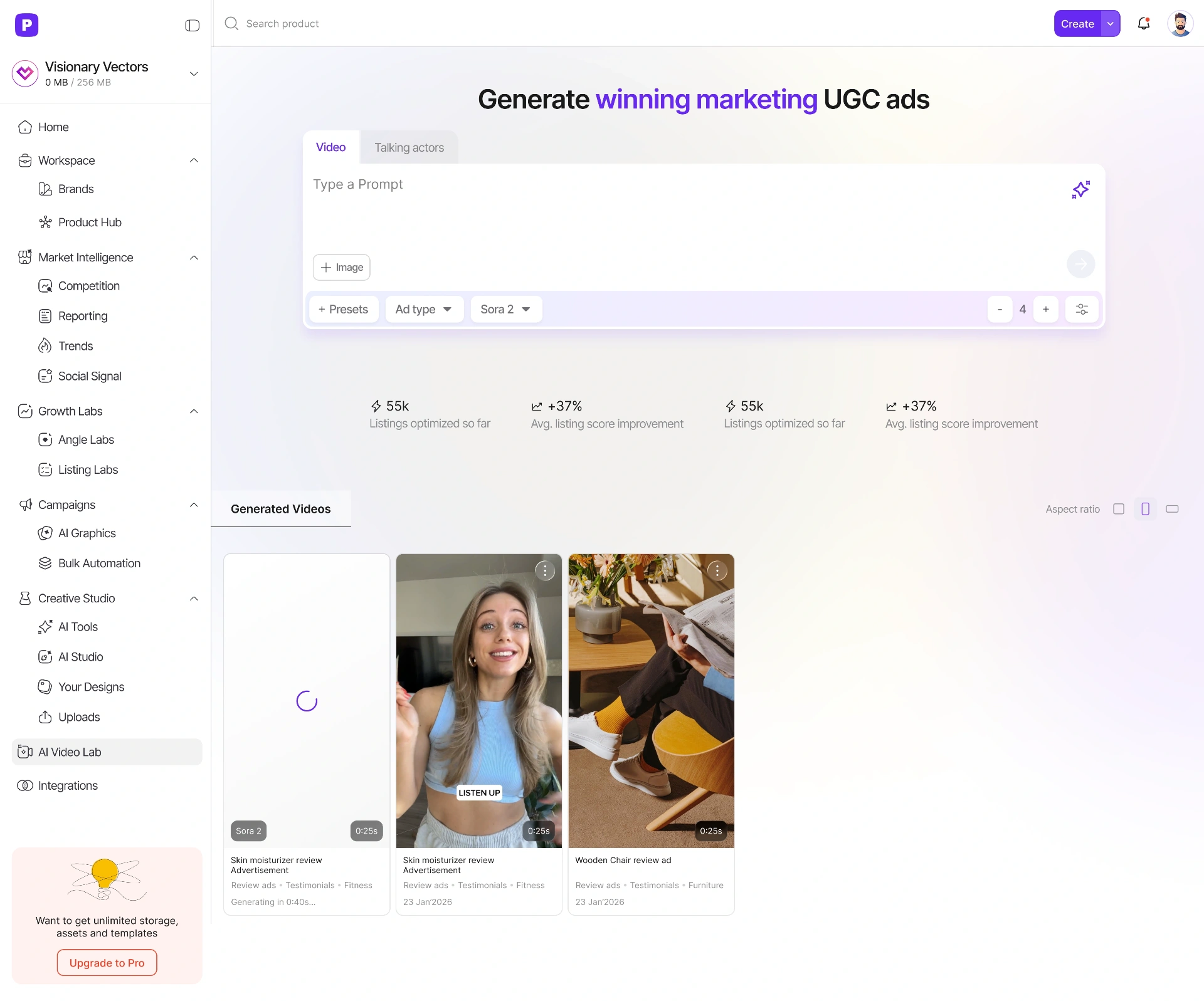
Task: Open the Ad type dropdown
Action: [424, 309]
